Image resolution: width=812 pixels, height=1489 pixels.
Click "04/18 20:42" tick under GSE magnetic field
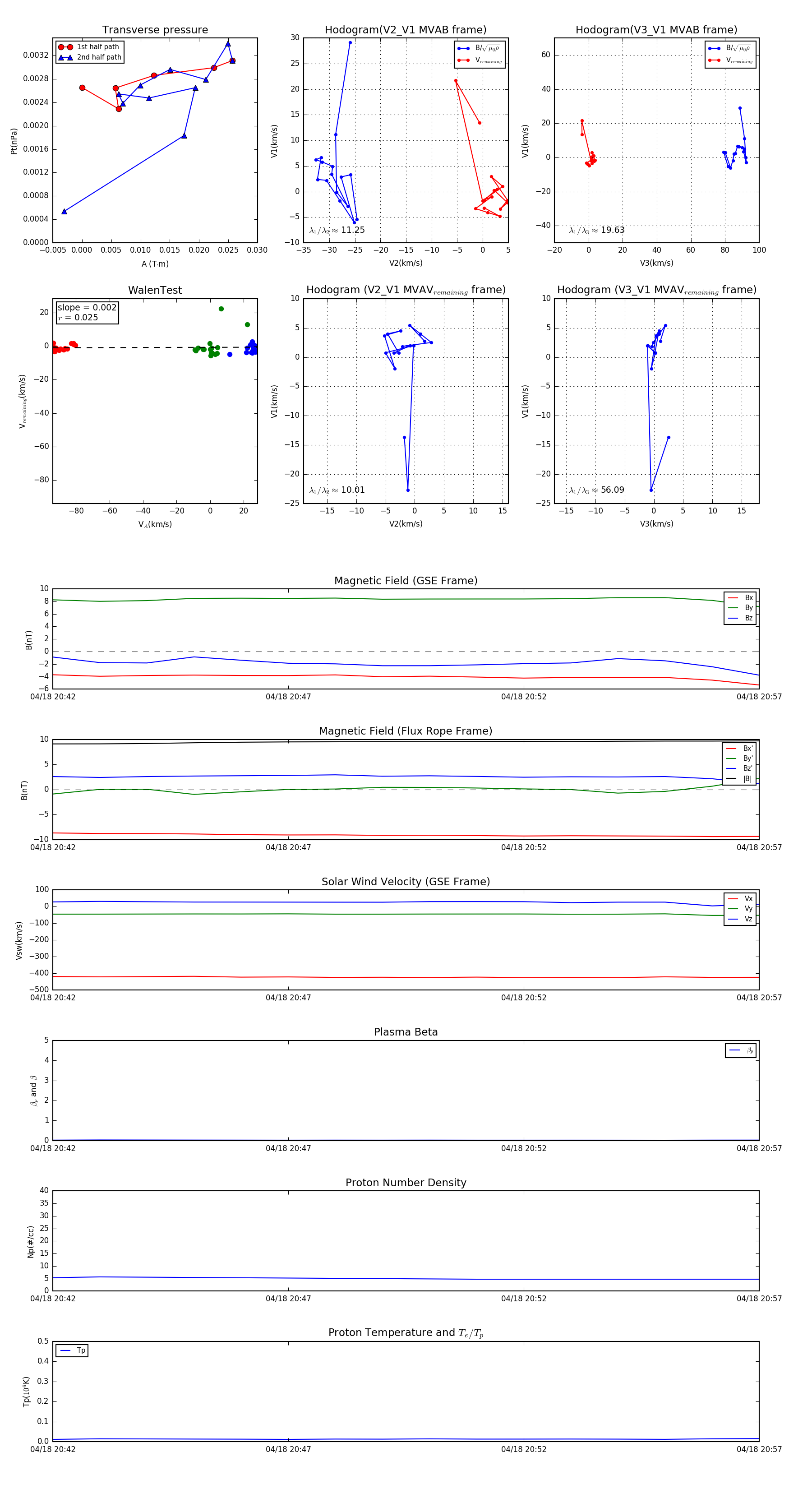coord(53,697)
